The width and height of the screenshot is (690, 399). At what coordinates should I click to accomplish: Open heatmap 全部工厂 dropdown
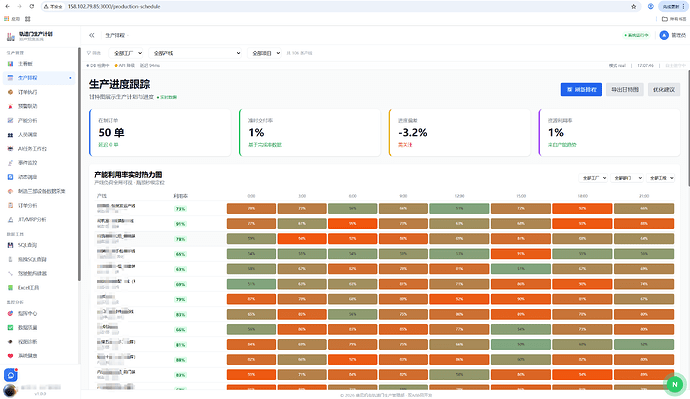click(x=593, y=178)
